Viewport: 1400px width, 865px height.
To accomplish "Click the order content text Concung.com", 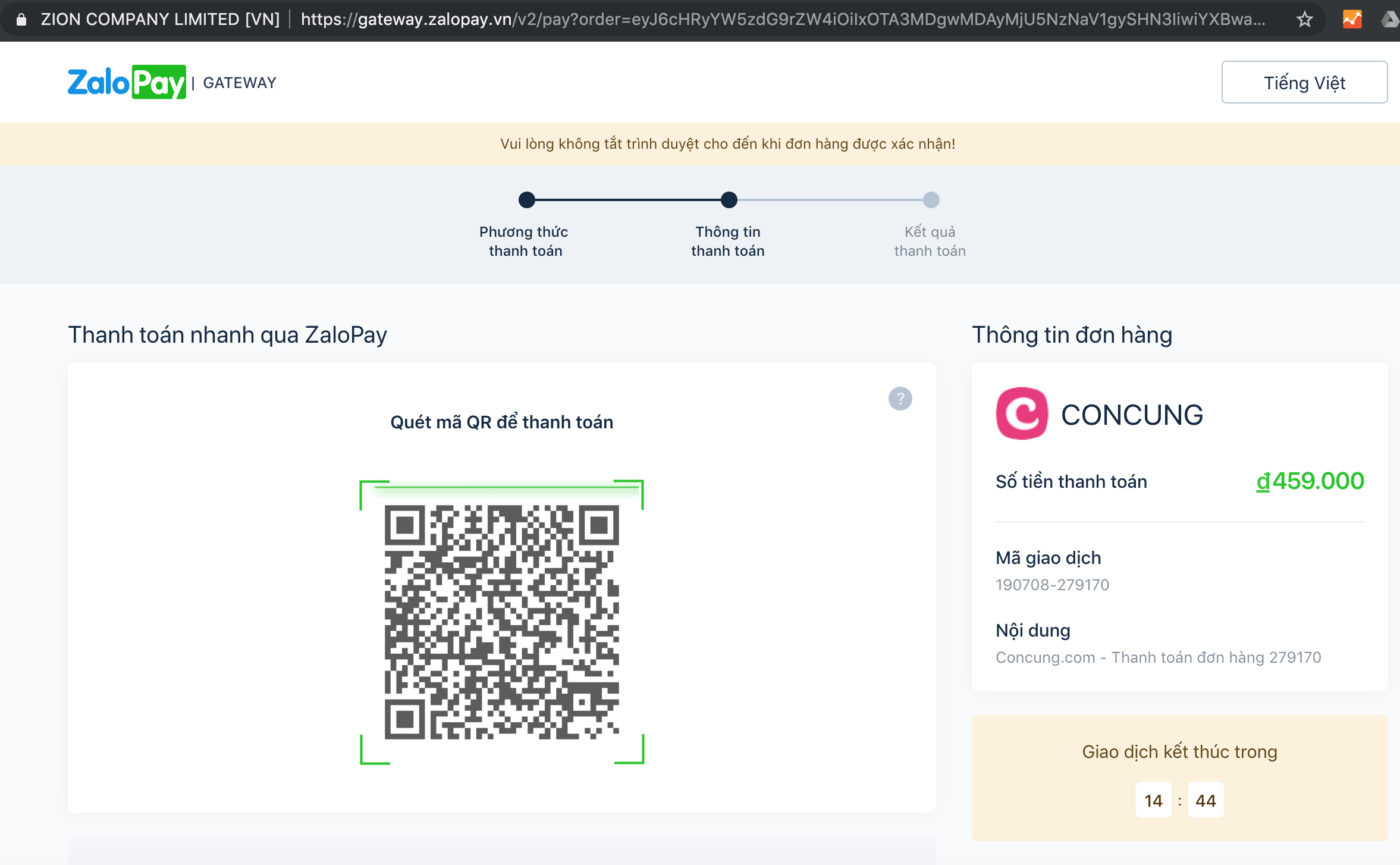I will (x=1158, y=657).
